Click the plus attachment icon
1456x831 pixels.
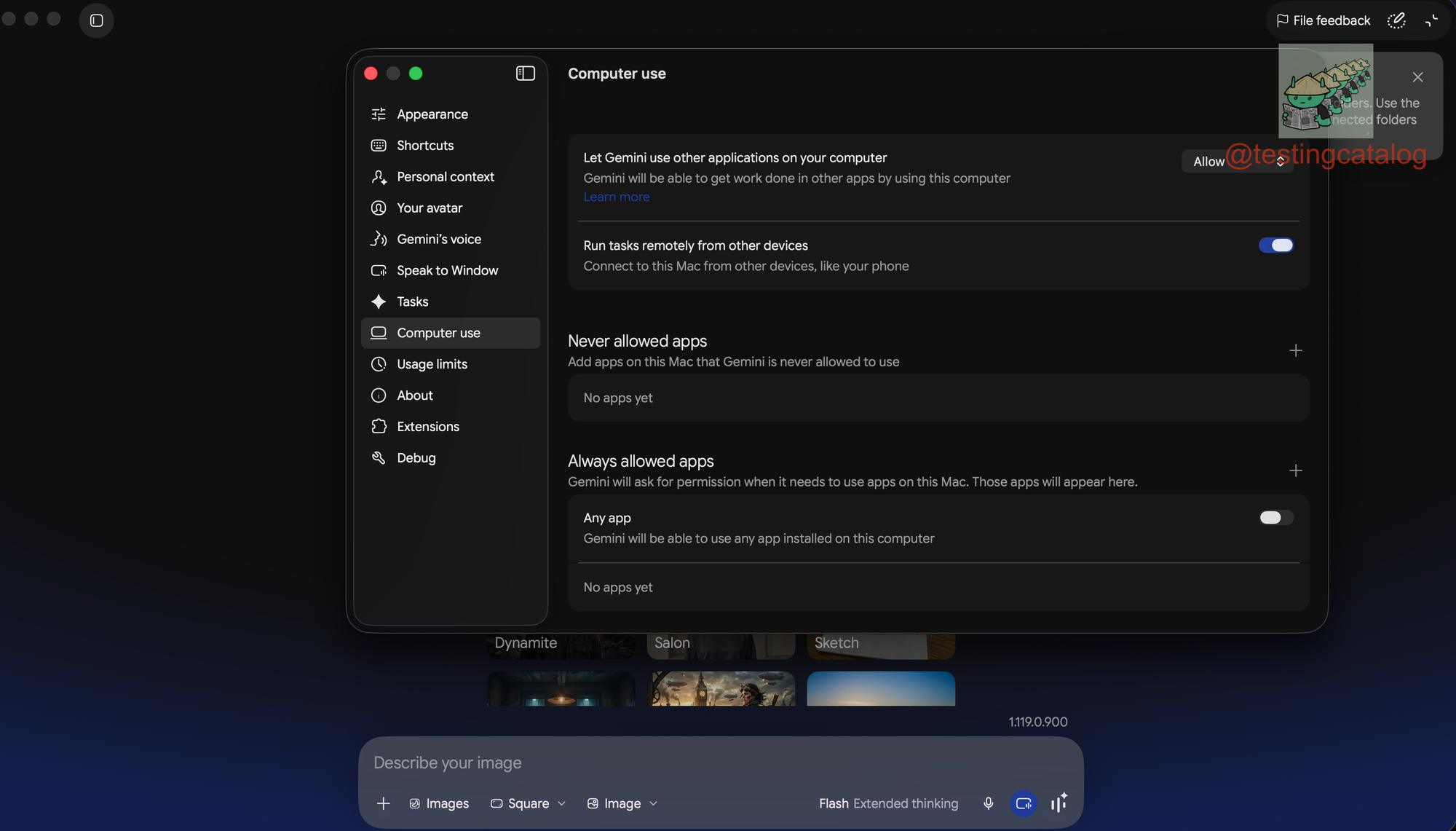tap(383, 803)
